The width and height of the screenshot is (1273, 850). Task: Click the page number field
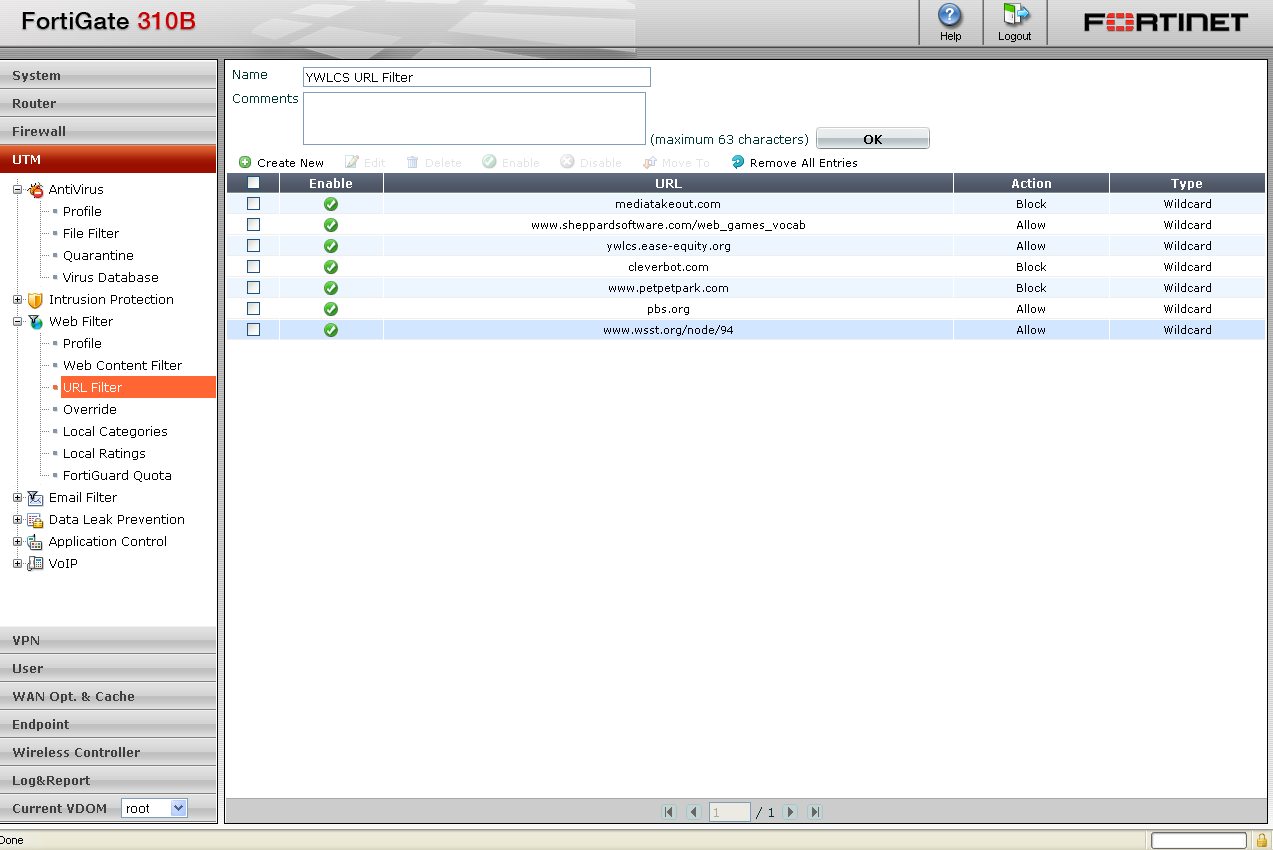tap(730, 812)
